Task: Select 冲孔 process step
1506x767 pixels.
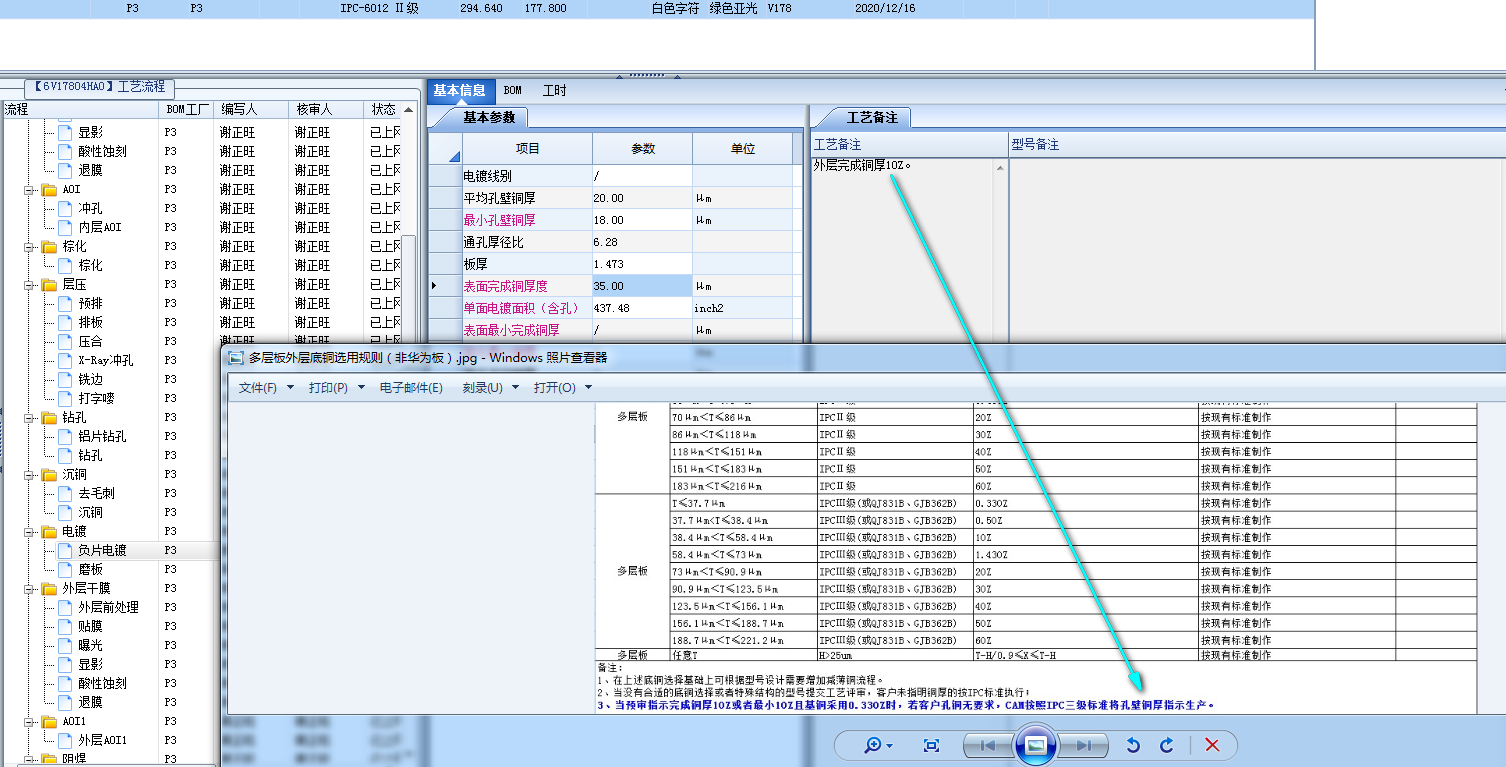Action: tap(91, 208)
